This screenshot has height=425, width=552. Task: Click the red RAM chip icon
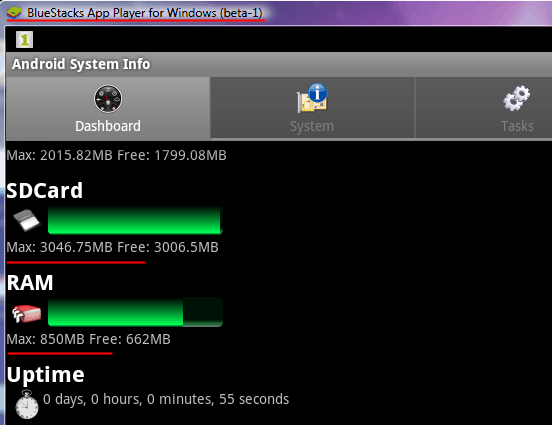pyautogui.click(x=26, y=313)
